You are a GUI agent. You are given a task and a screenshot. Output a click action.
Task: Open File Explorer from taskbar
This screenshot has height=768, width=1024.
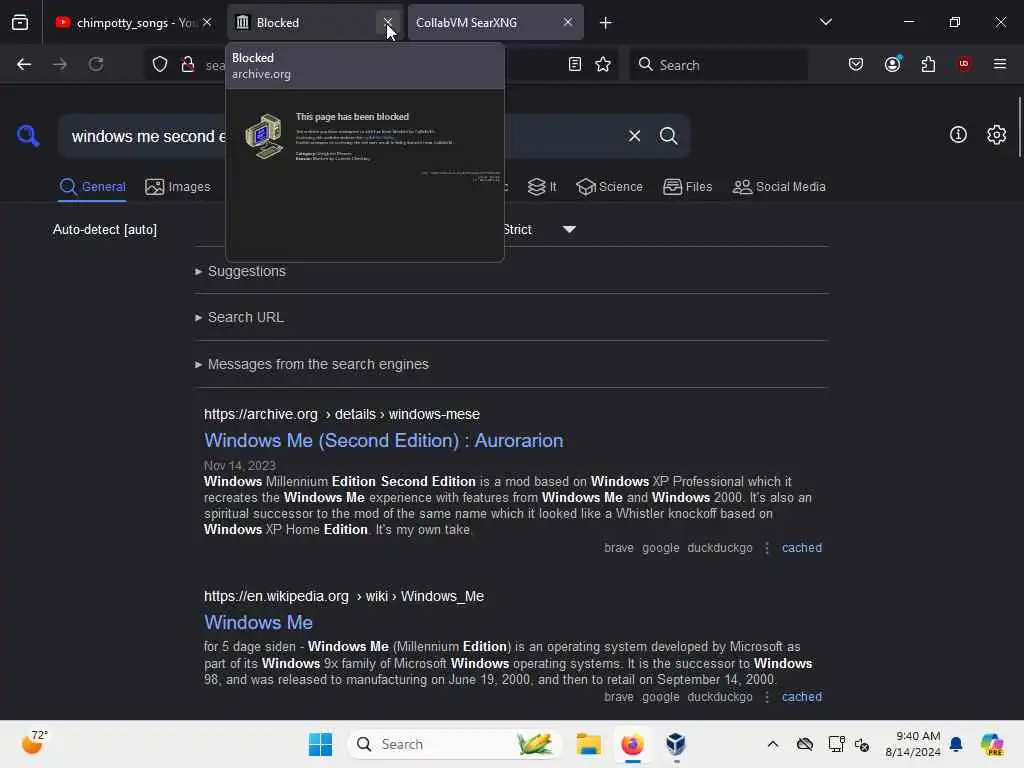588,744
